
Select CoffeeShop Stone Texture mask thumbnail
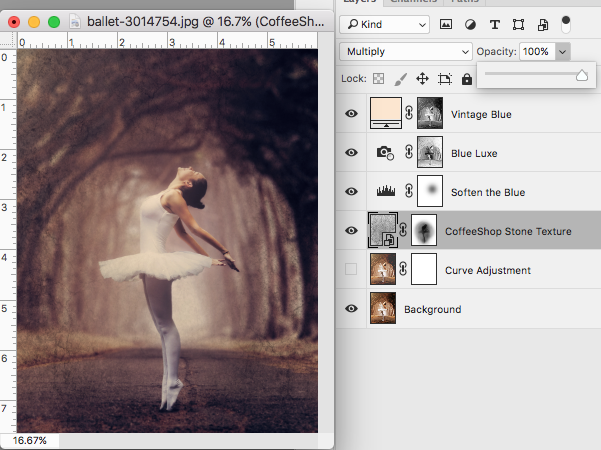(424, 230)
